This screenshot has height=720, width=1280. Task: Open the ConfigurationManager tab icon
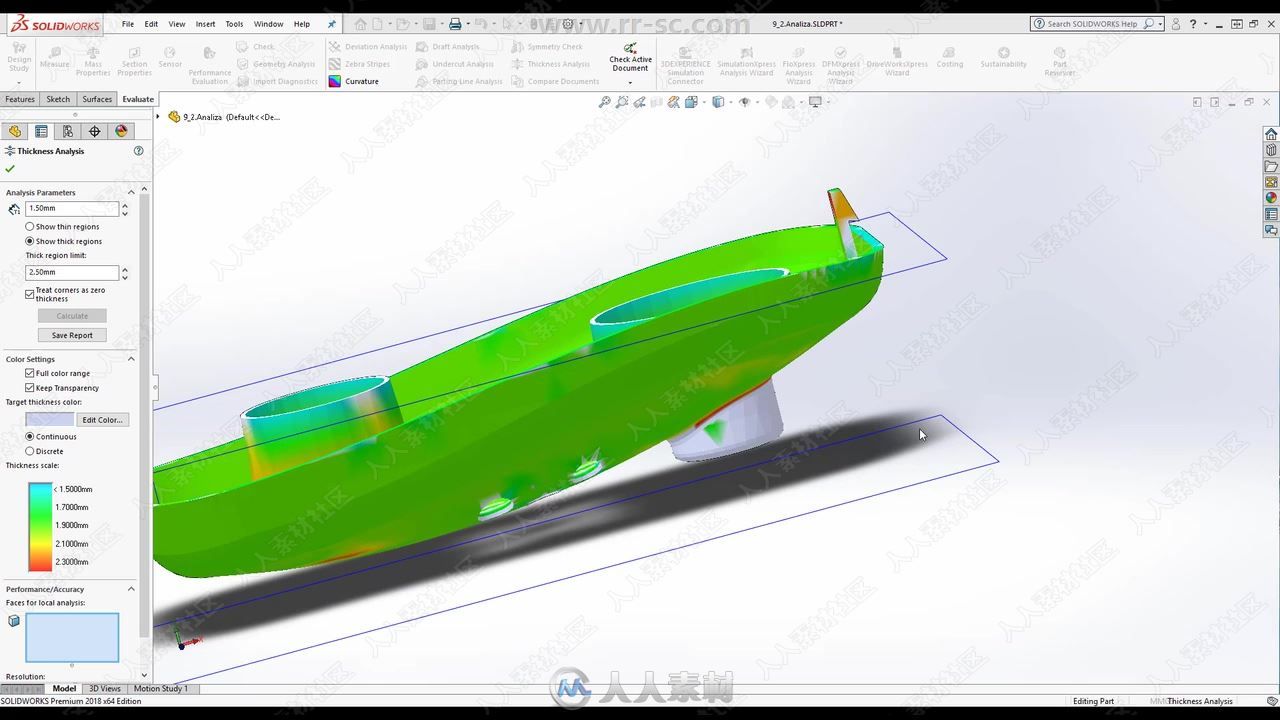click(x=68, y=131)
